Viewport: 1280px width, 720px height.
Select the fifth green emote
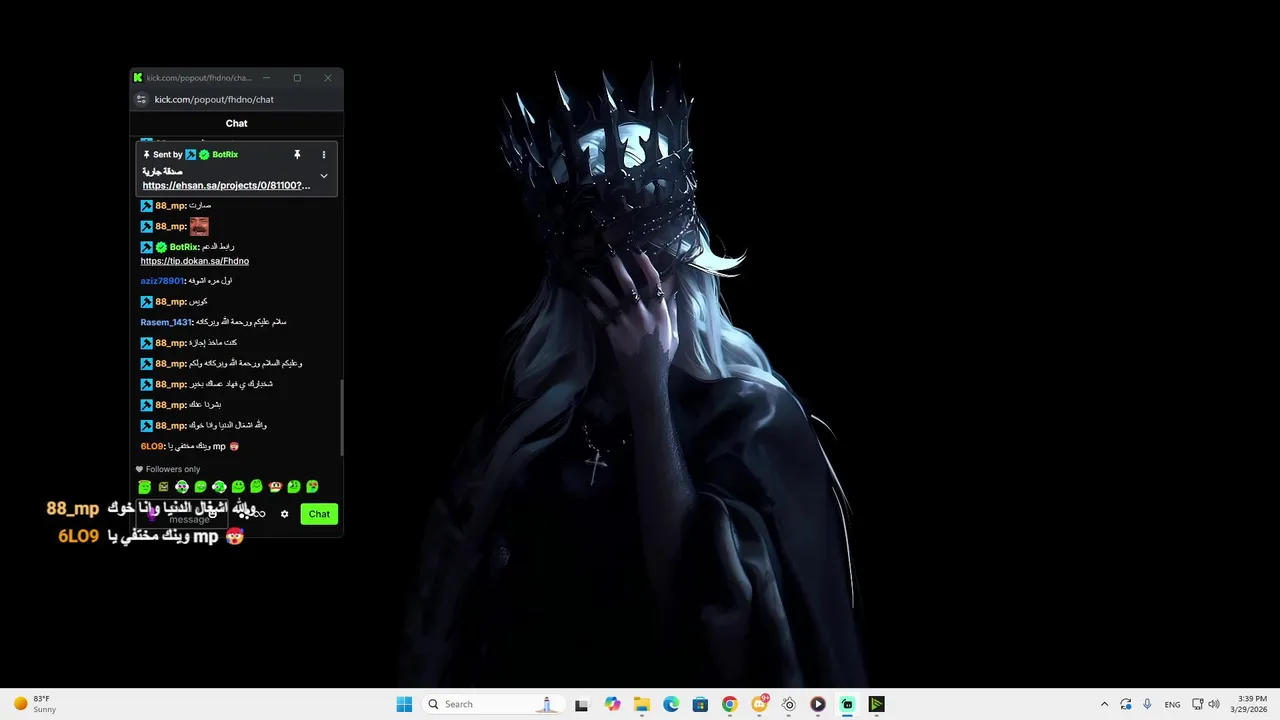[x=219, y=487]
